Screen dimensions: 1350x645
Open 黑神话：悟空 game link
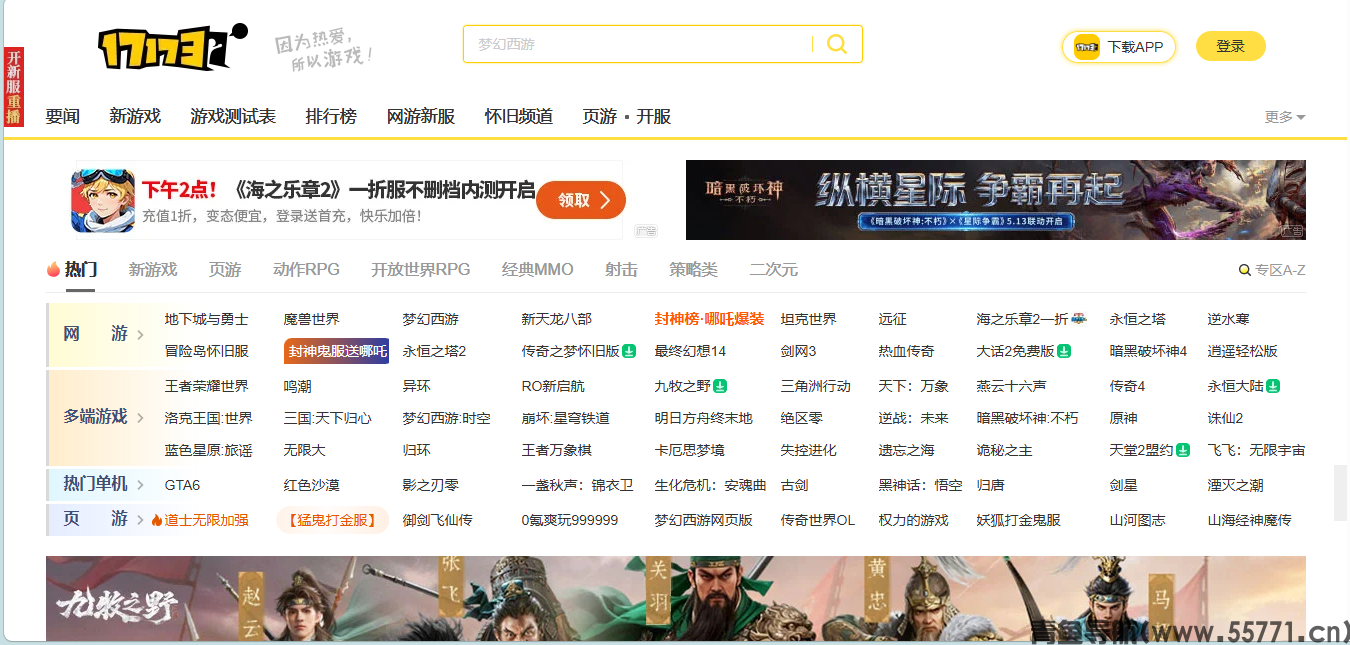click(x=920, y=485)
